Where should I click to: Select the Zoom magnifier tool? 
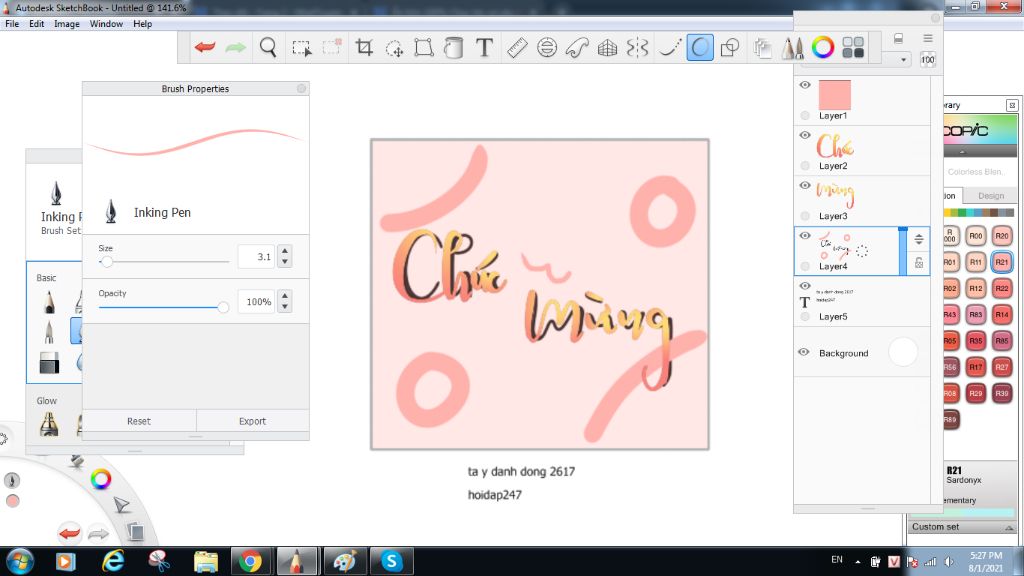point(268,47)
